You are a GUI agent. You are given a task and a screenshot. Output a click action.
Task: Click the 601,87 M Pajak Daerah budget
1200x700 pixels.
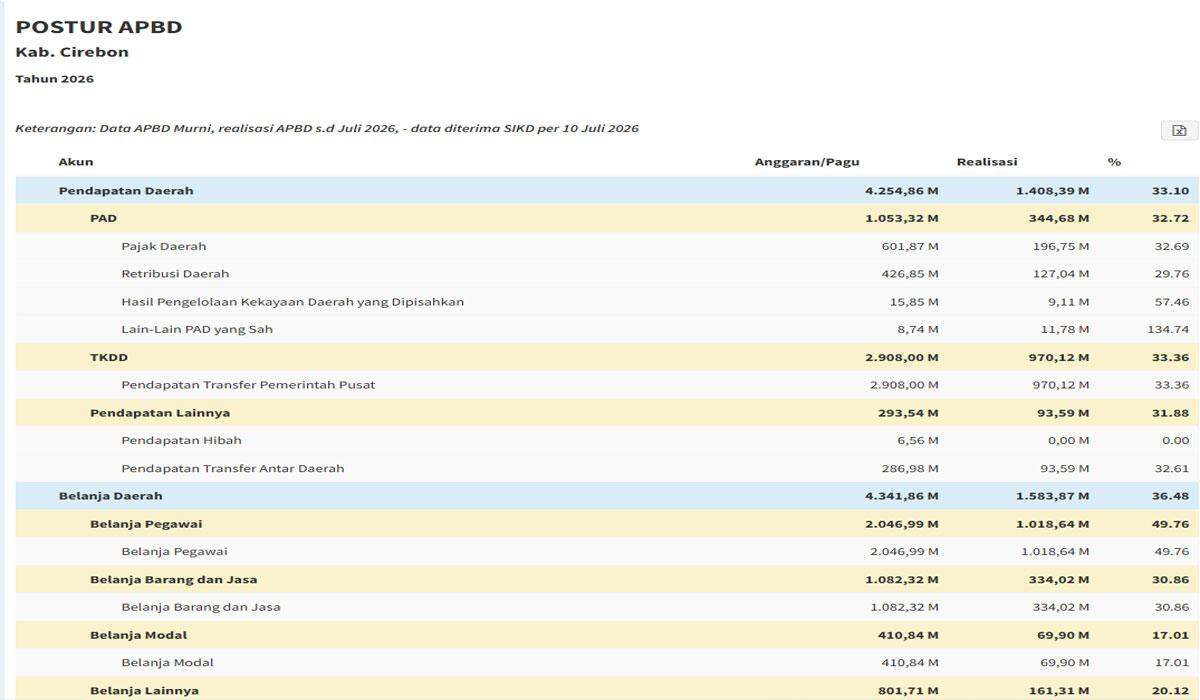pyautogui.click(x=910, y=246)
